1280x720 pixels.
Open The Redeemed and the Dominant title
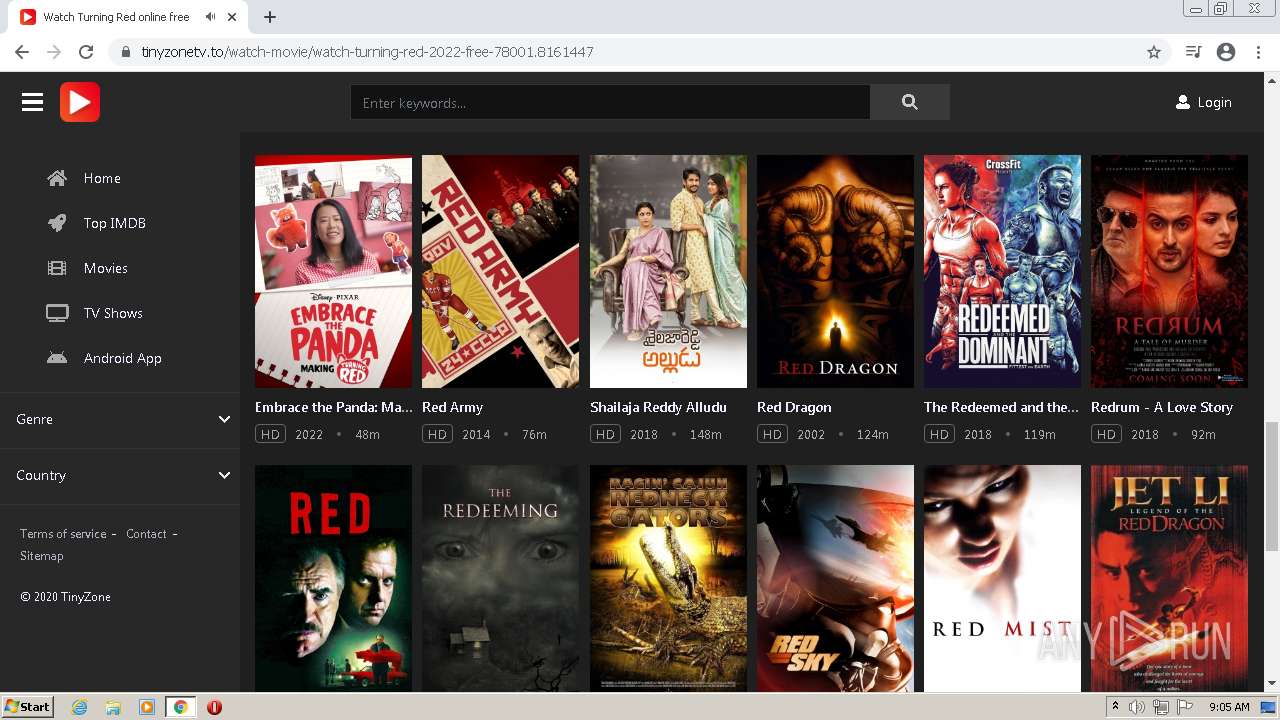coord(1001,407)
